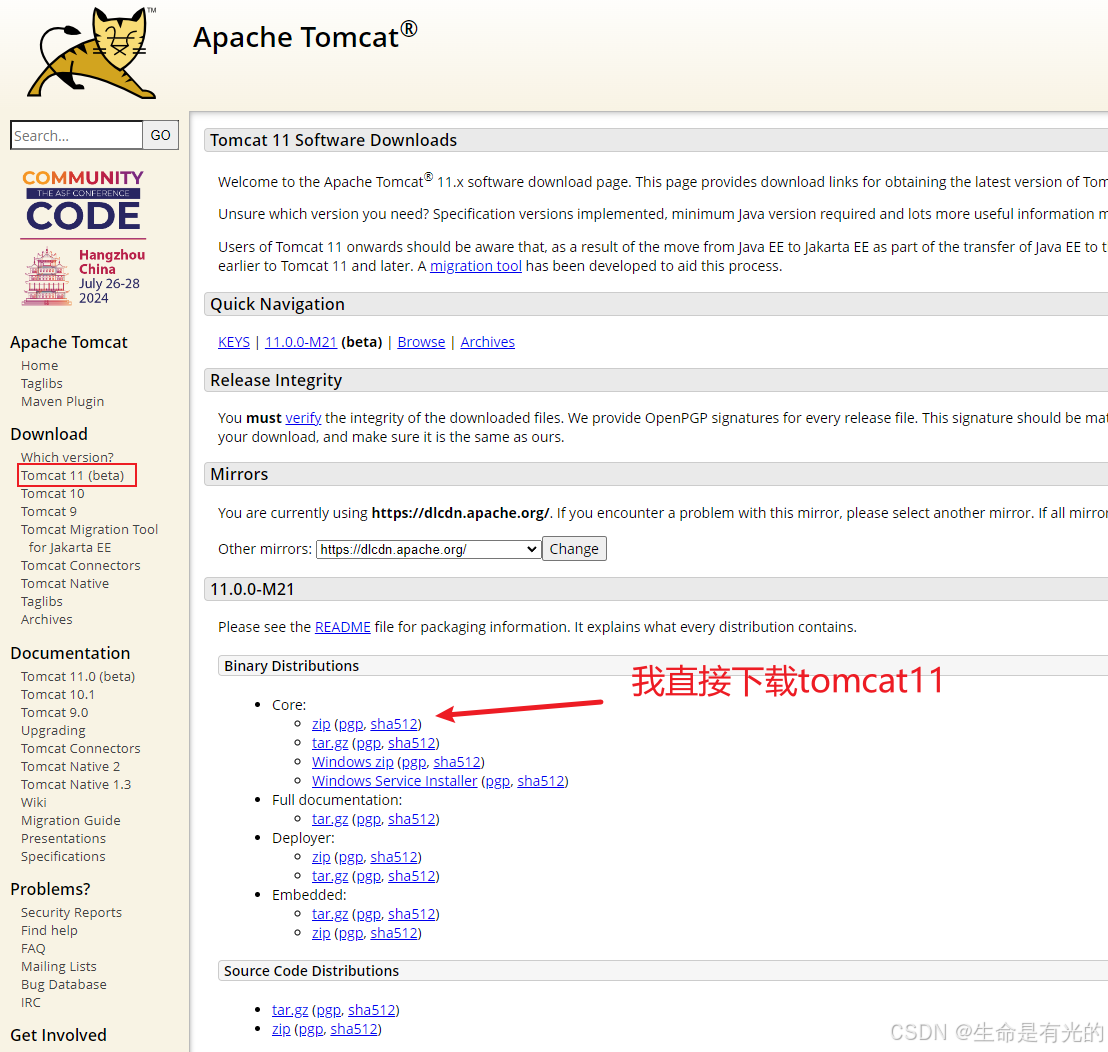1108x1052 pixels.
Task: Click the GO search button
Action: (160, 135)
